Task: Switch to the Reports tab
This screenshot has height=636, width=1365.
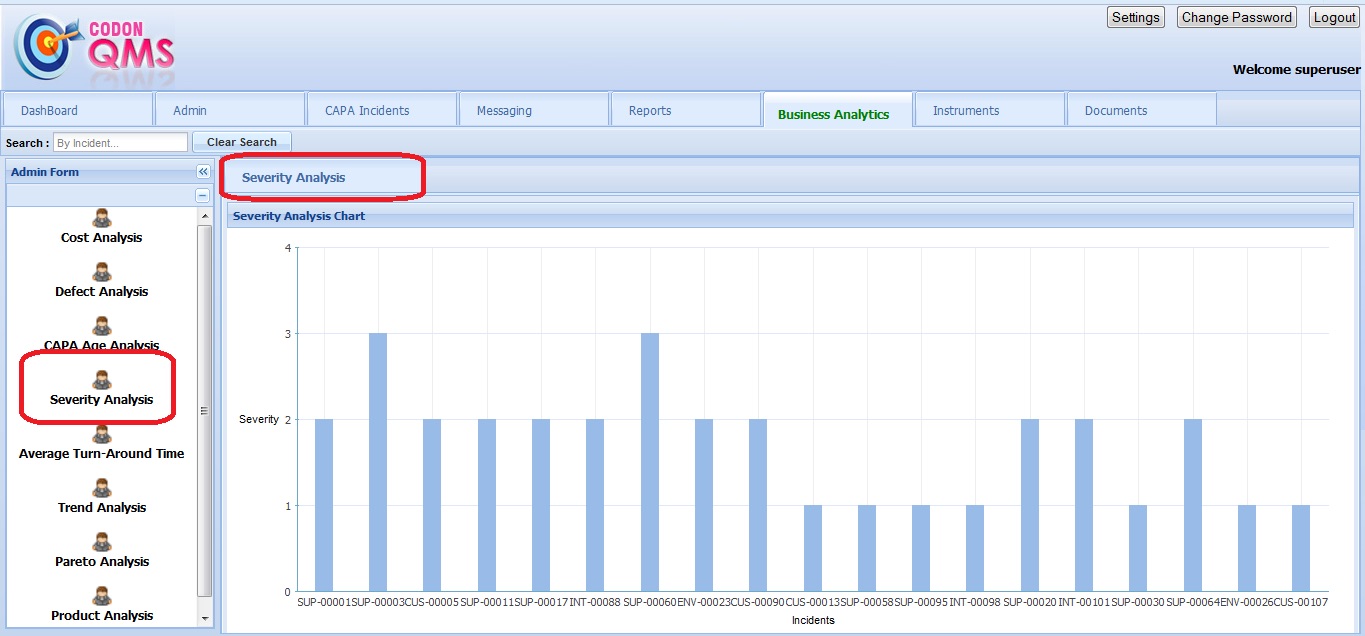Action: 650,111
